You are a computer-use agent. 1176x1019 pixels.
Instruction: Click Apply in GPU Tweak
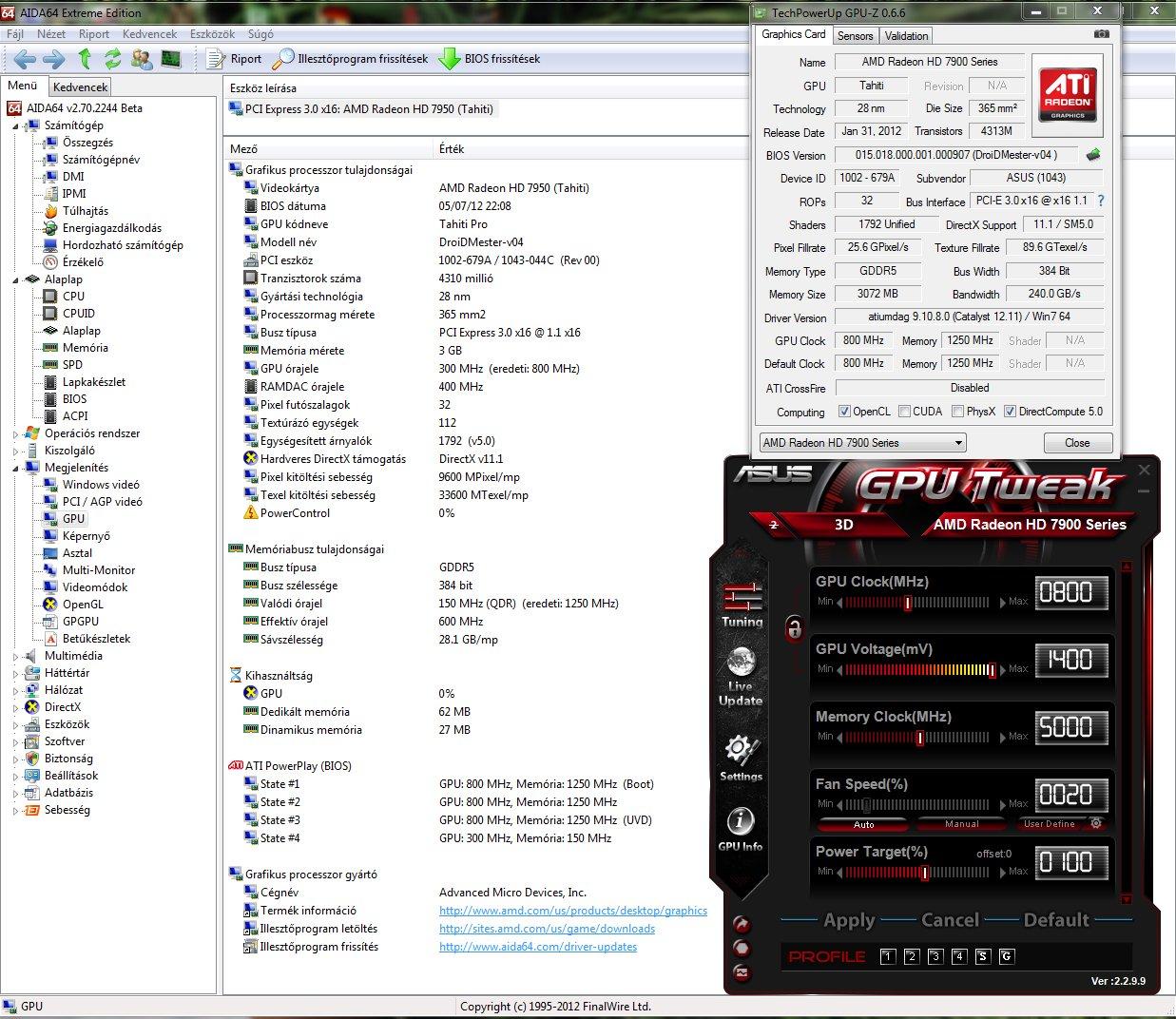[x=849, y=920]
